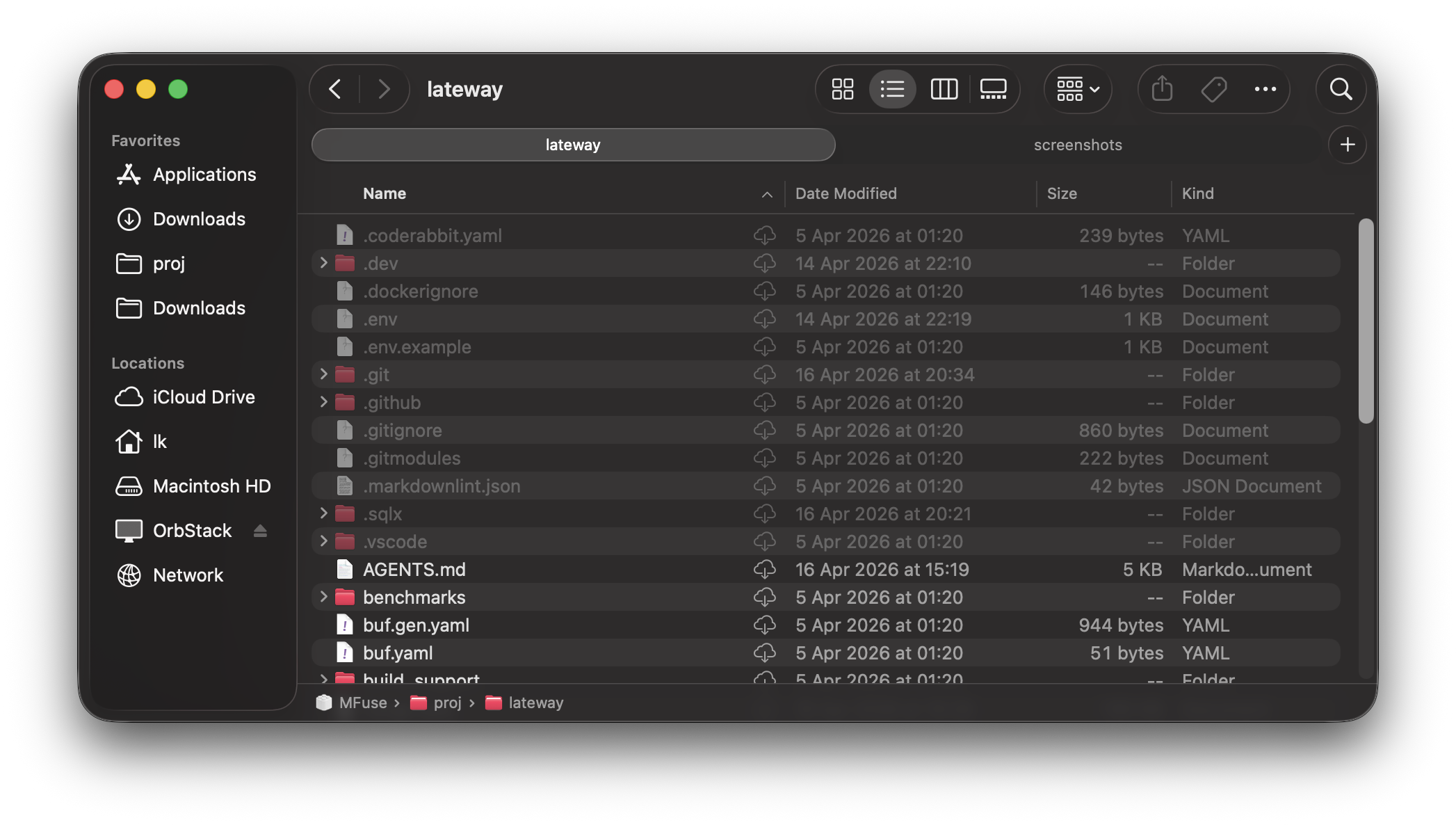Go back to previous folder
Screen dimensions: 1456x825
(x=335, y=89)
